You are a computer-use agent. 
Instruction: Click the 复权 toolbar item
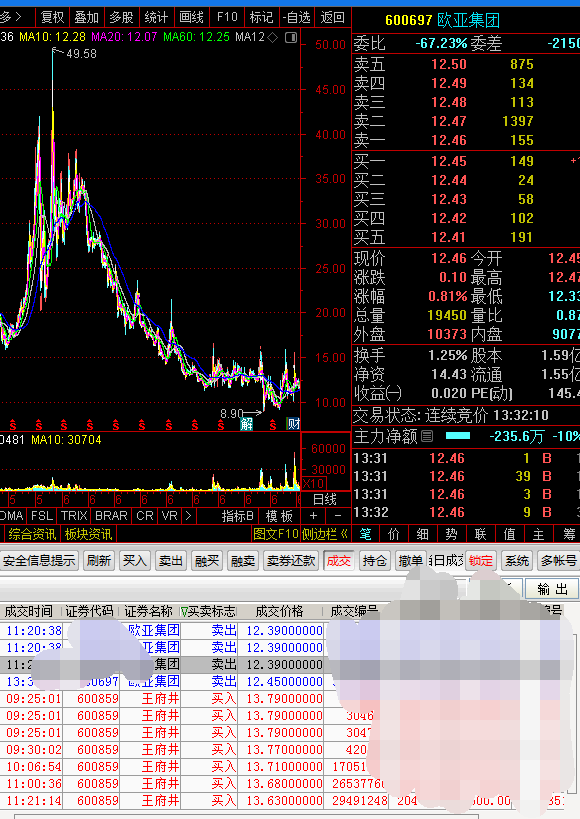coord(52,18)
